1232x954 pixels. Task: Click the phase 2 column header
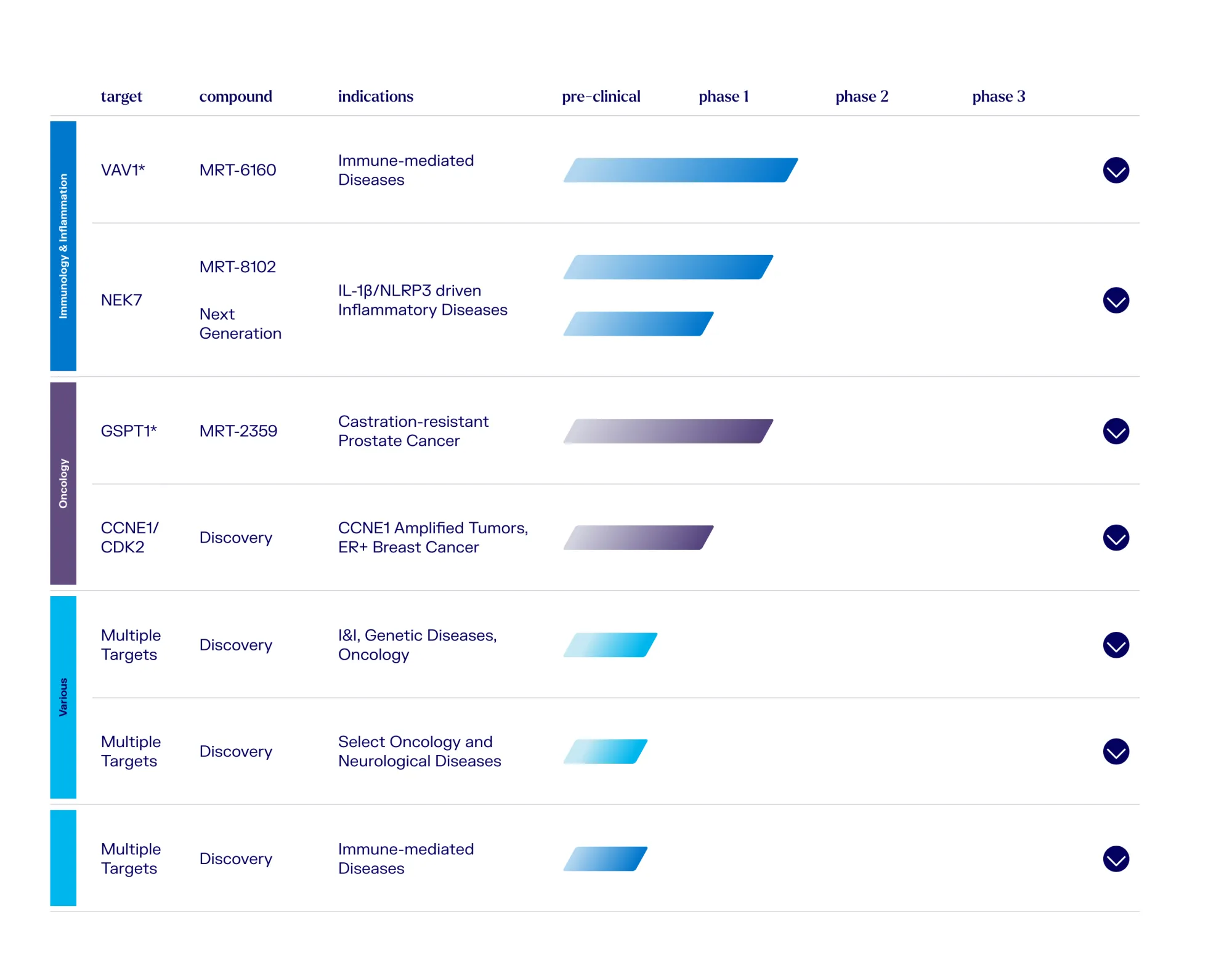click(861, 96)
